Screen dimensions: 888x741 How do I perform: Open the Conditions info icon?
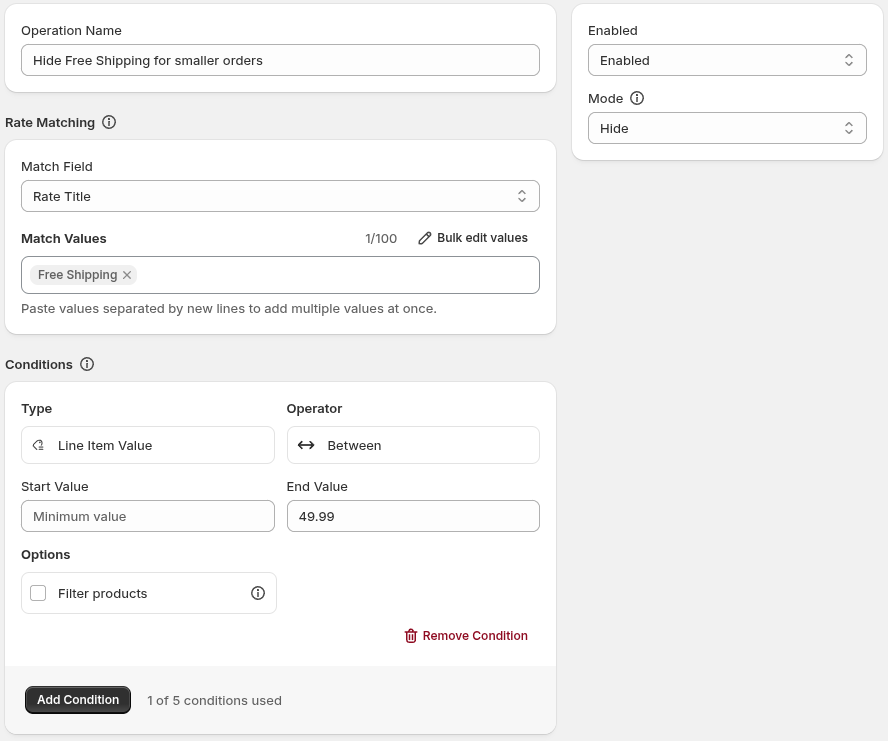87,364
